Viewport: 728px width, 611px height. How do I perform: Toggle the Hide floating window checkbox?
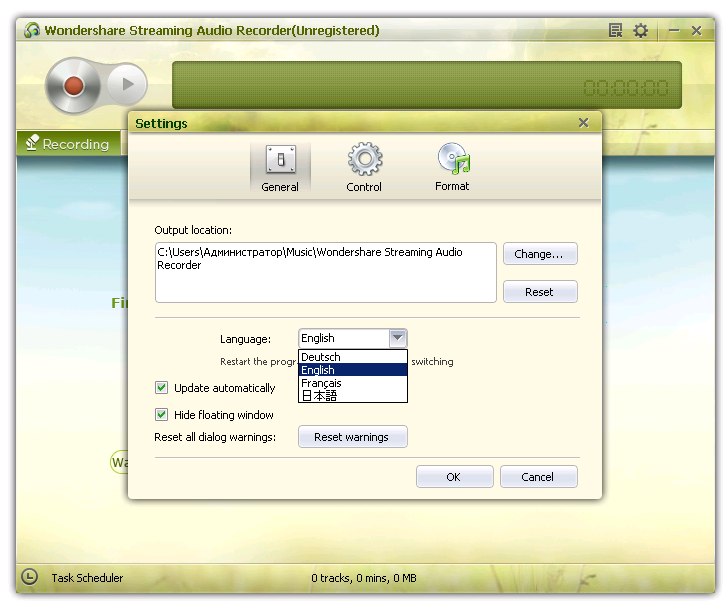pyautogui.click(x=162, y=415)
